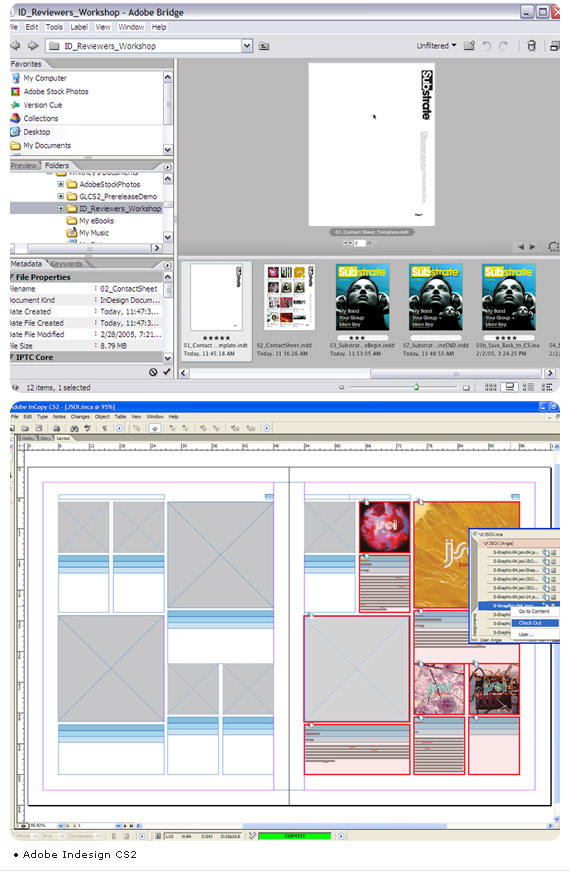The width and height of the screenshot is (570, 879).
Task: Click the '12 items, 1 selected' status text
Action: [58, 387]
